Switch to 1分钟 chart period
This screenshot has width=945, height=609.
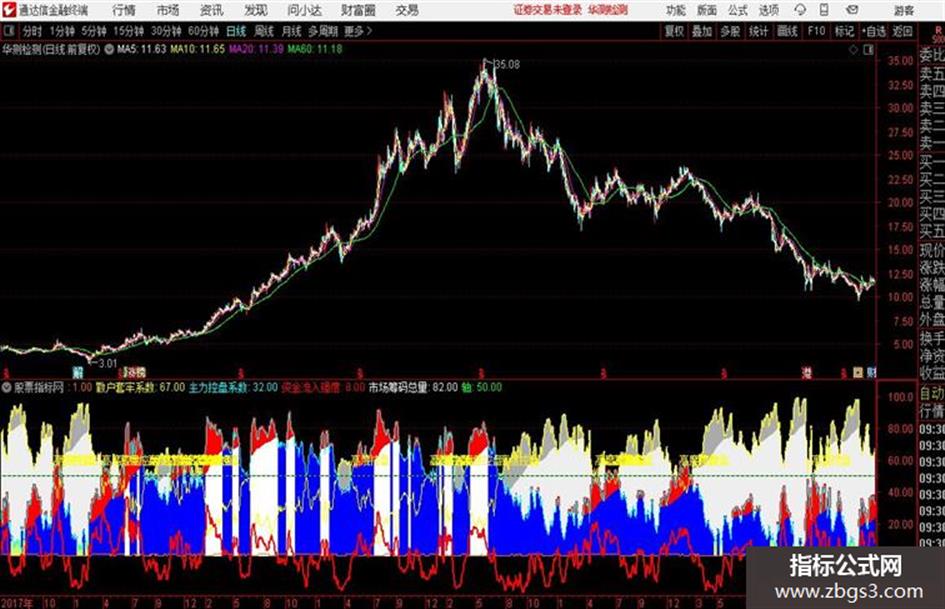[x=62, y=31]
